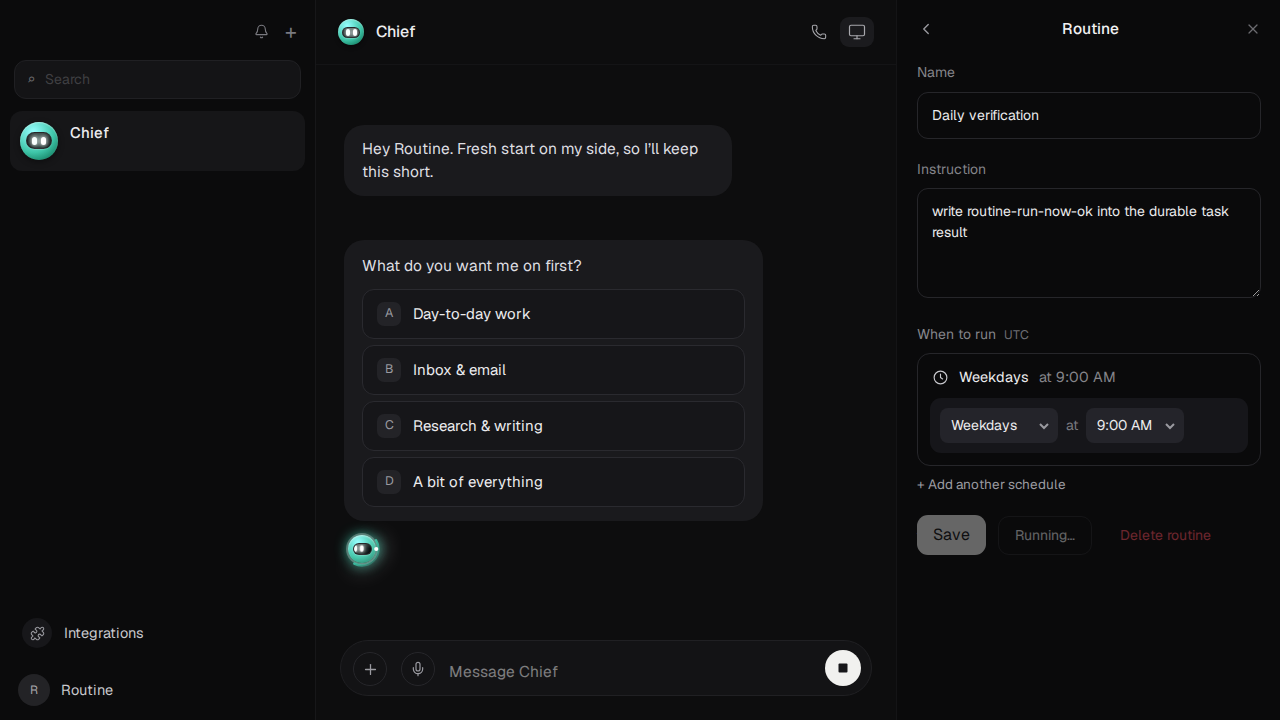The height and width of the screenshot is (720, 1280).
Task: Choose option A Day-to-day work
Action: click(553, 314)
